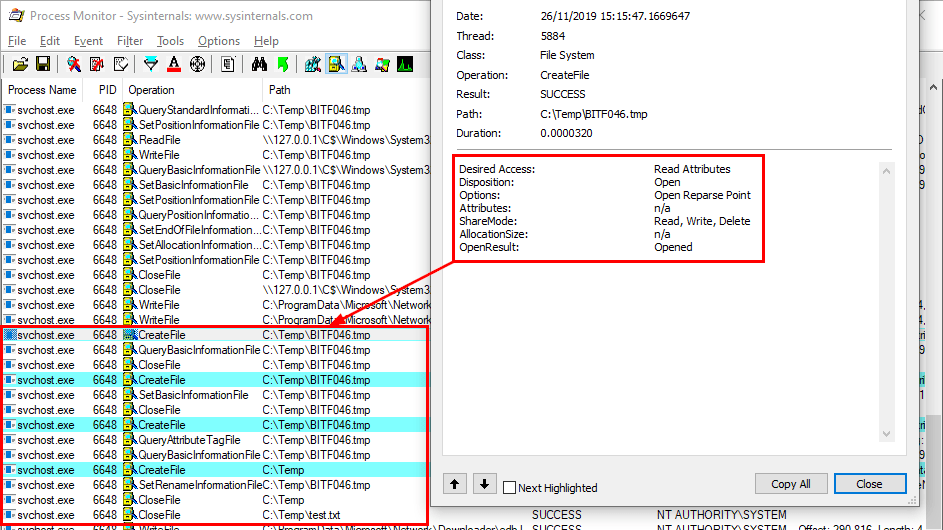Go to previous event with up arrow button

(x=455, y=484)
